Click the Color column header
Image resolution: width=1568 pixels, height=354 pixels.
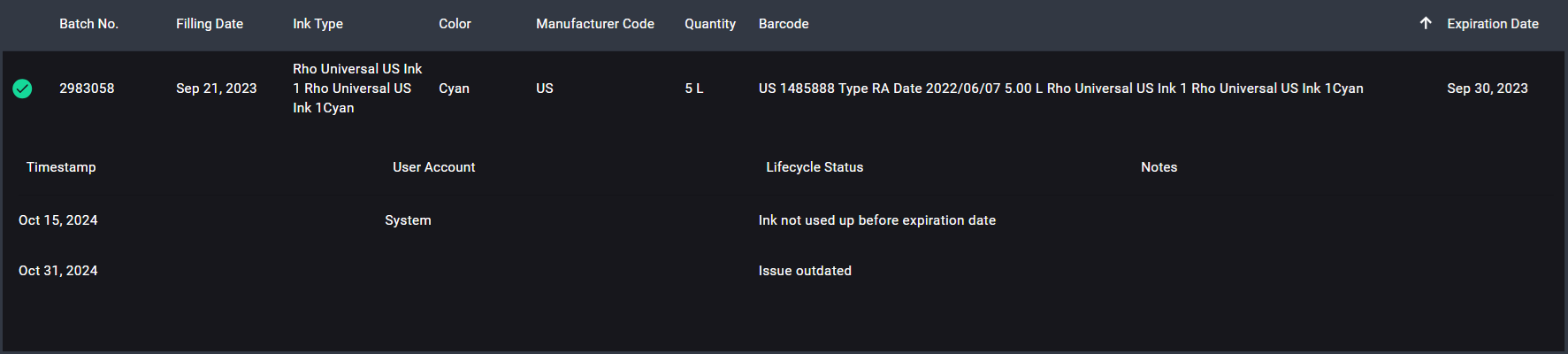tap(455, 24)
